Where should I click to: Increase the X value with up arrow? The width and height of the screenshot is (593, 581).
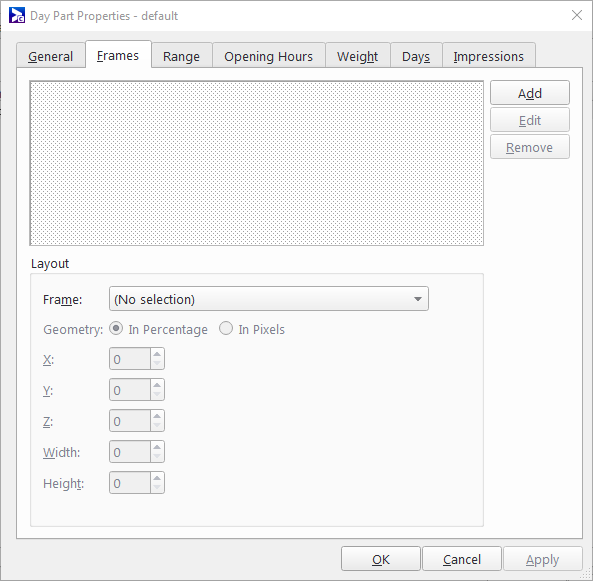pos(157,354)
